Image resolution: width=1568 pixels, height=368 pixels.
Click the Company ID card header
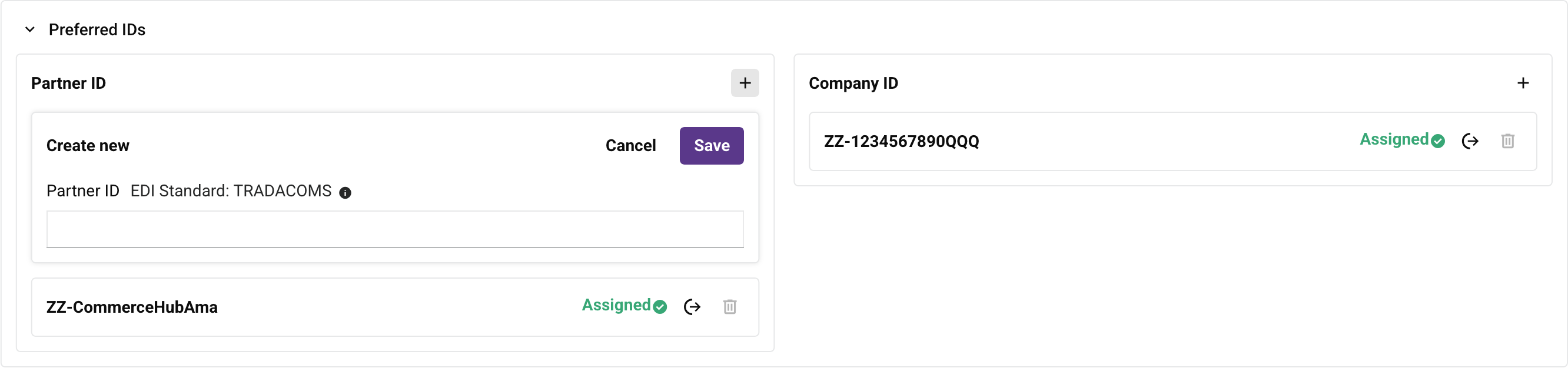tap(853, 83)
